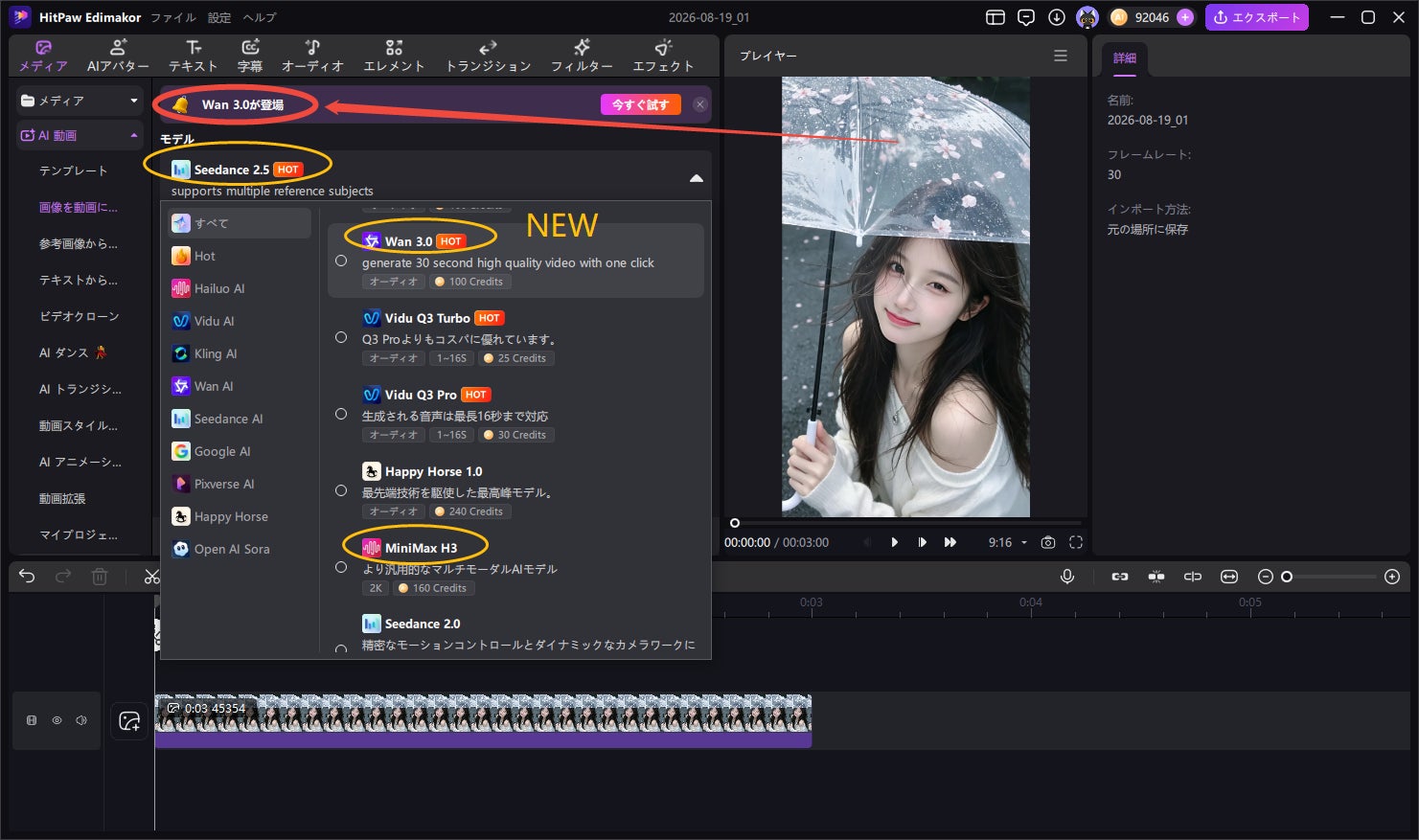Open AI ダンス in the sidebar
This screenshot has width=1419, height=840.
click(x=73, y=352)
